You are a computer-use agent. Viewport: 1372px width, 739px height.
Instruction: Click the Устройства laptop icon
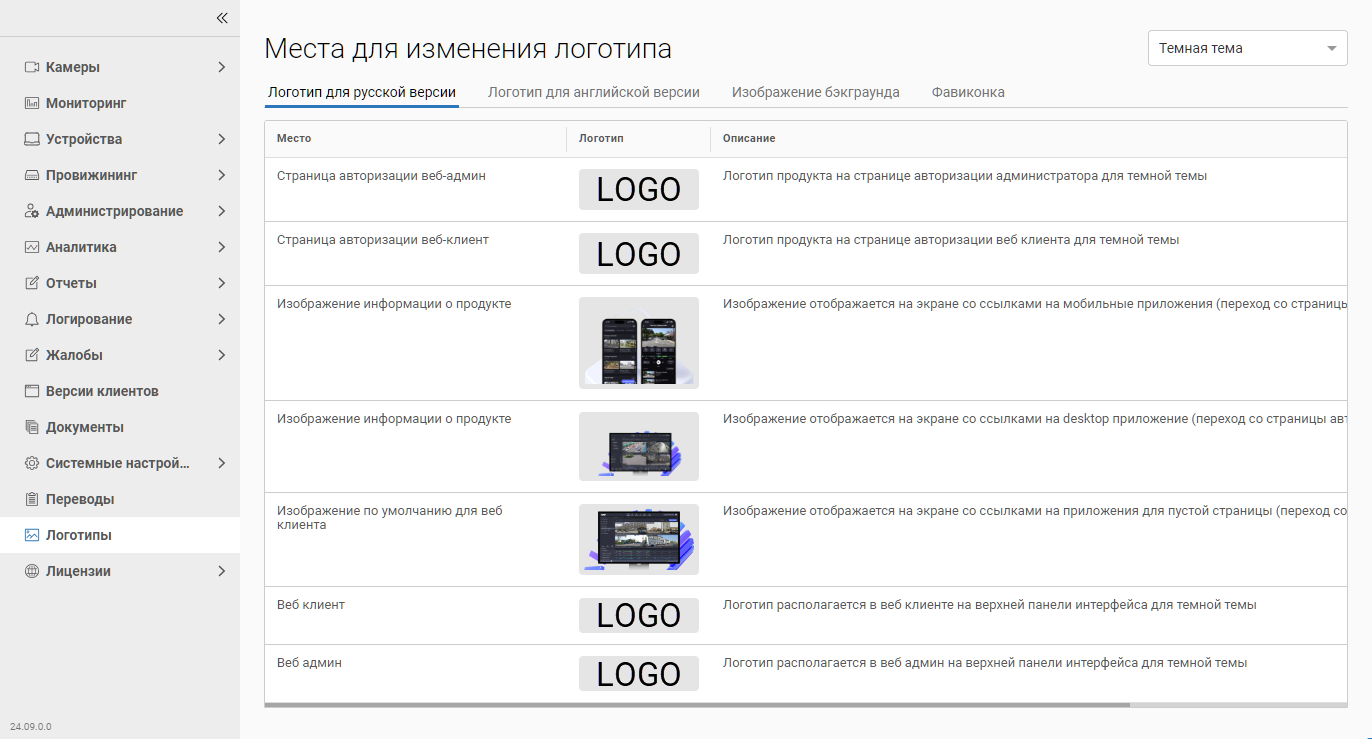(32, 139)
